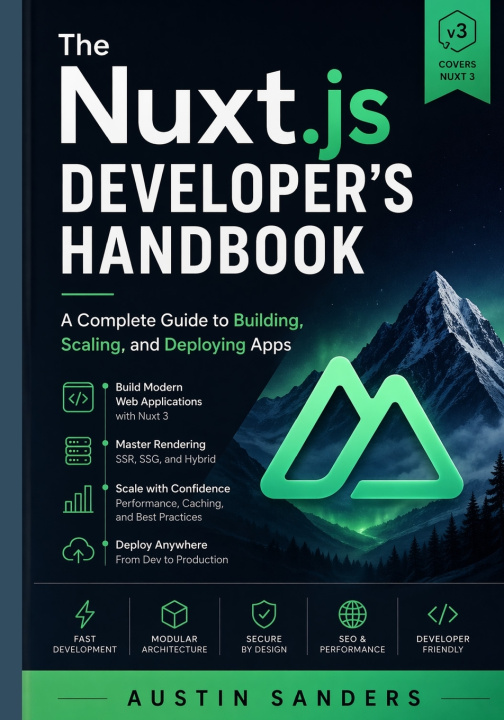Click the code brackets Developer Friendly icon
The width and height of the screenshot is (504, 720).
pos(442,614)
